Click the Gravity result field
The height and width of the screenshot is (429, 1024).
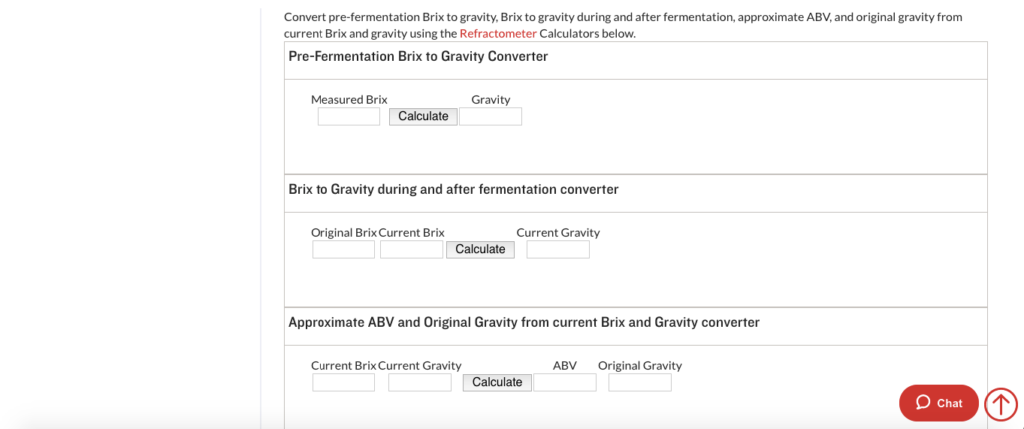coord(490,117)
